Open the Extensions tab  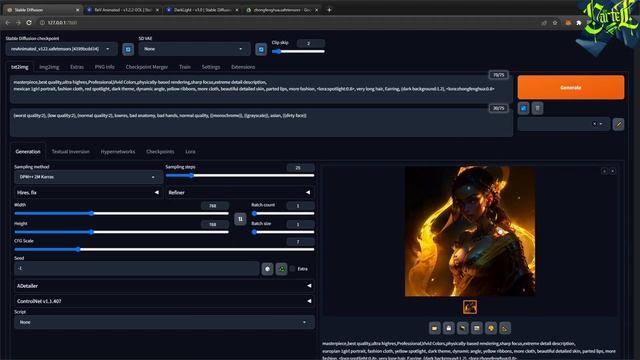(243, 67)
